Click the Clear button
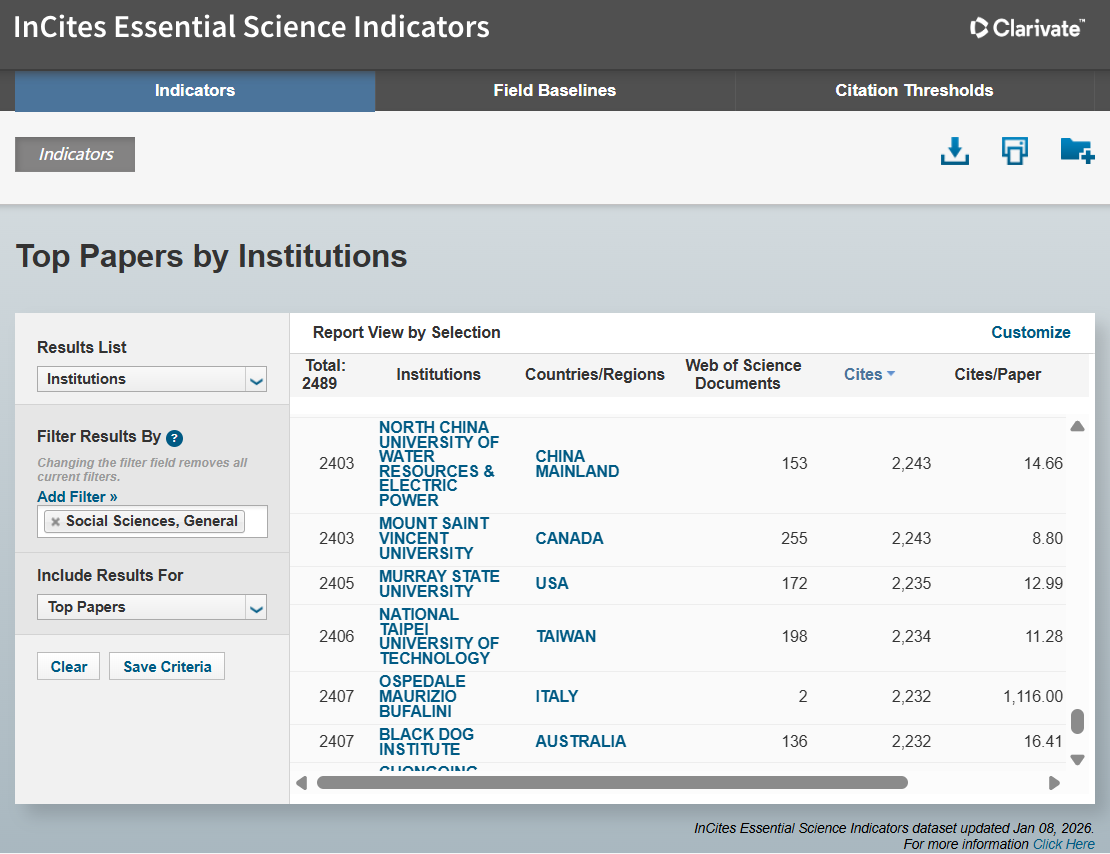Image resolution: width=1110 pixels, height=854 pixels. 69,667
